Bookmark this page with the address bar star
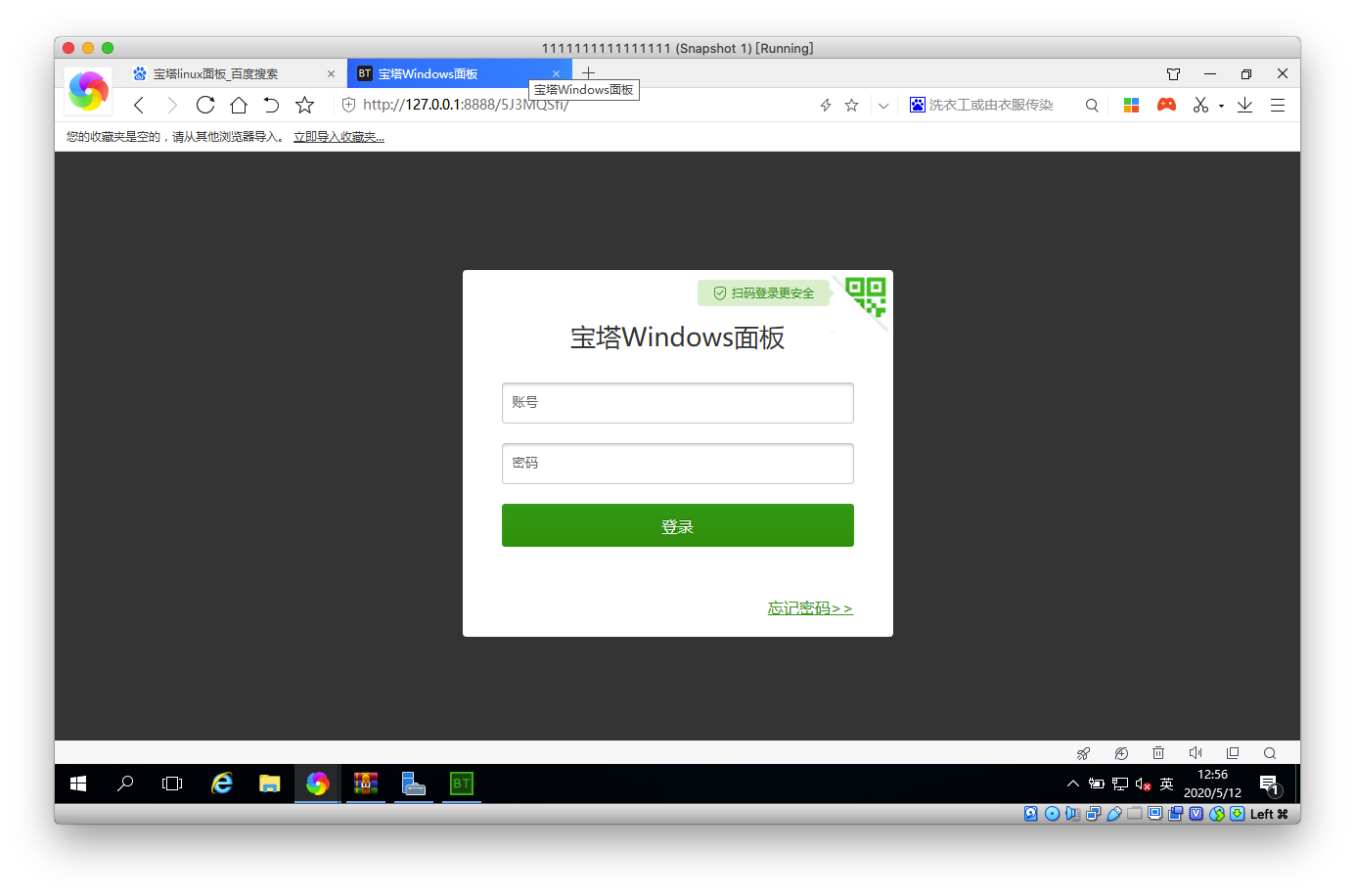The image size is (1355, 896). (x=852, y=105)
